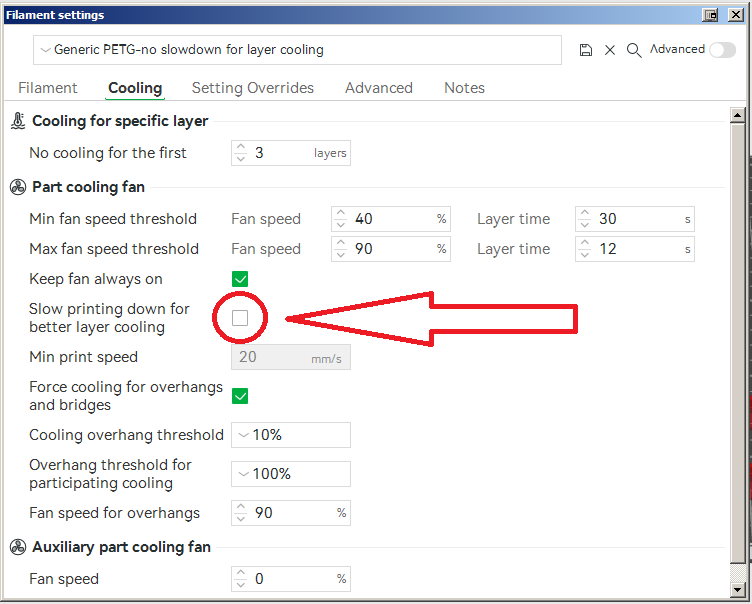Click the Max fan speed threshold label
This screenshot has width=752, height=604.
114,249
